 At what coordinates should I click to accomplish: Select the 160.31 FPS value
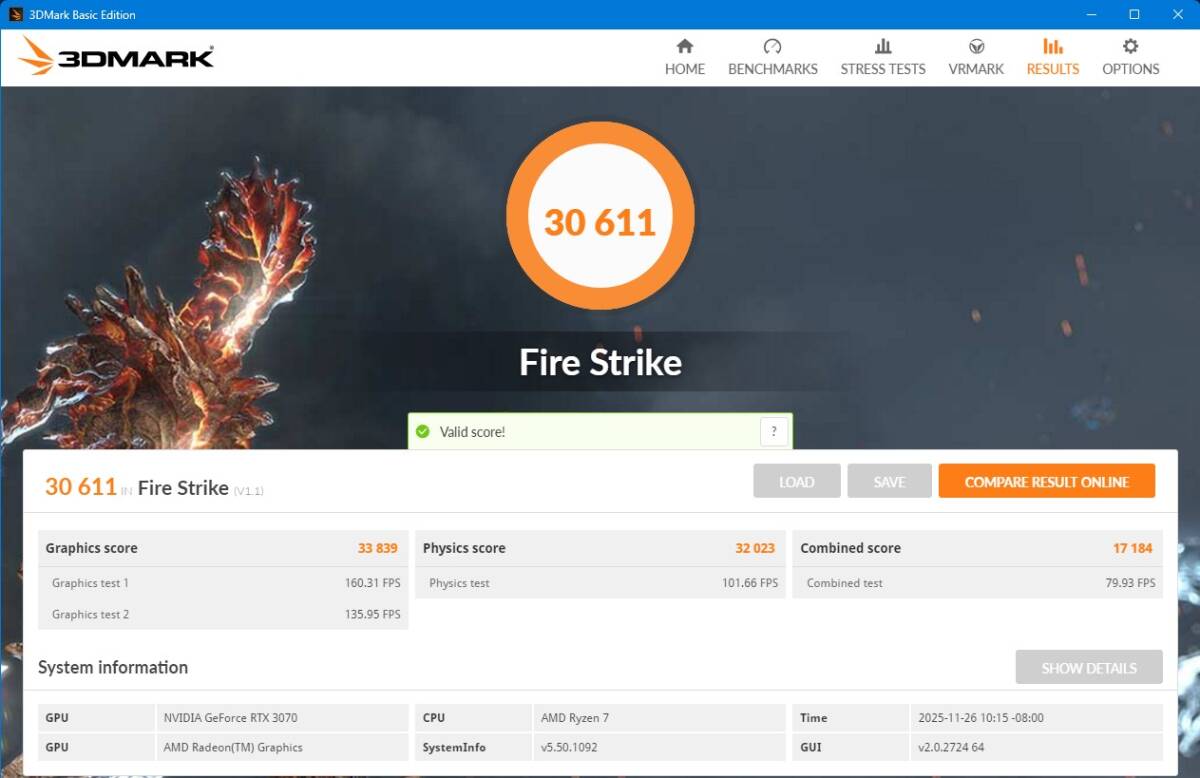click(x=373, y=583)
